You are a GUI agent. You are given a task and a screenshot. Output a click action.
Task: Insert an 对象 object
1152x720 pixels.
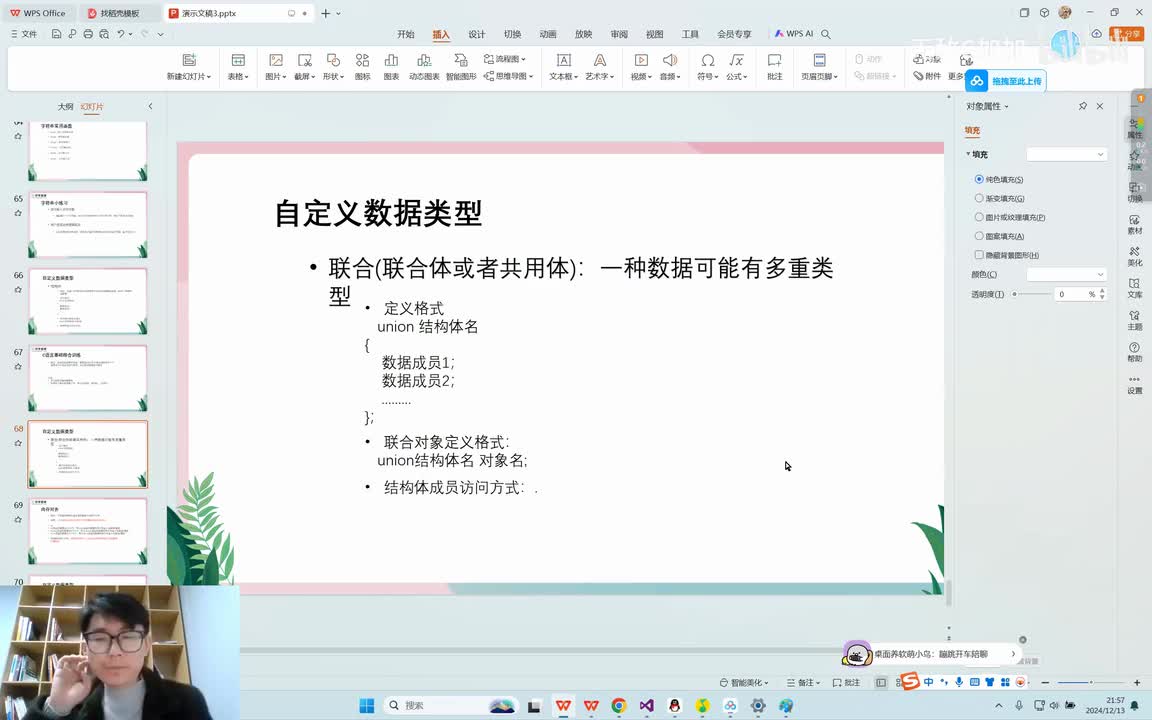(927, 59)
